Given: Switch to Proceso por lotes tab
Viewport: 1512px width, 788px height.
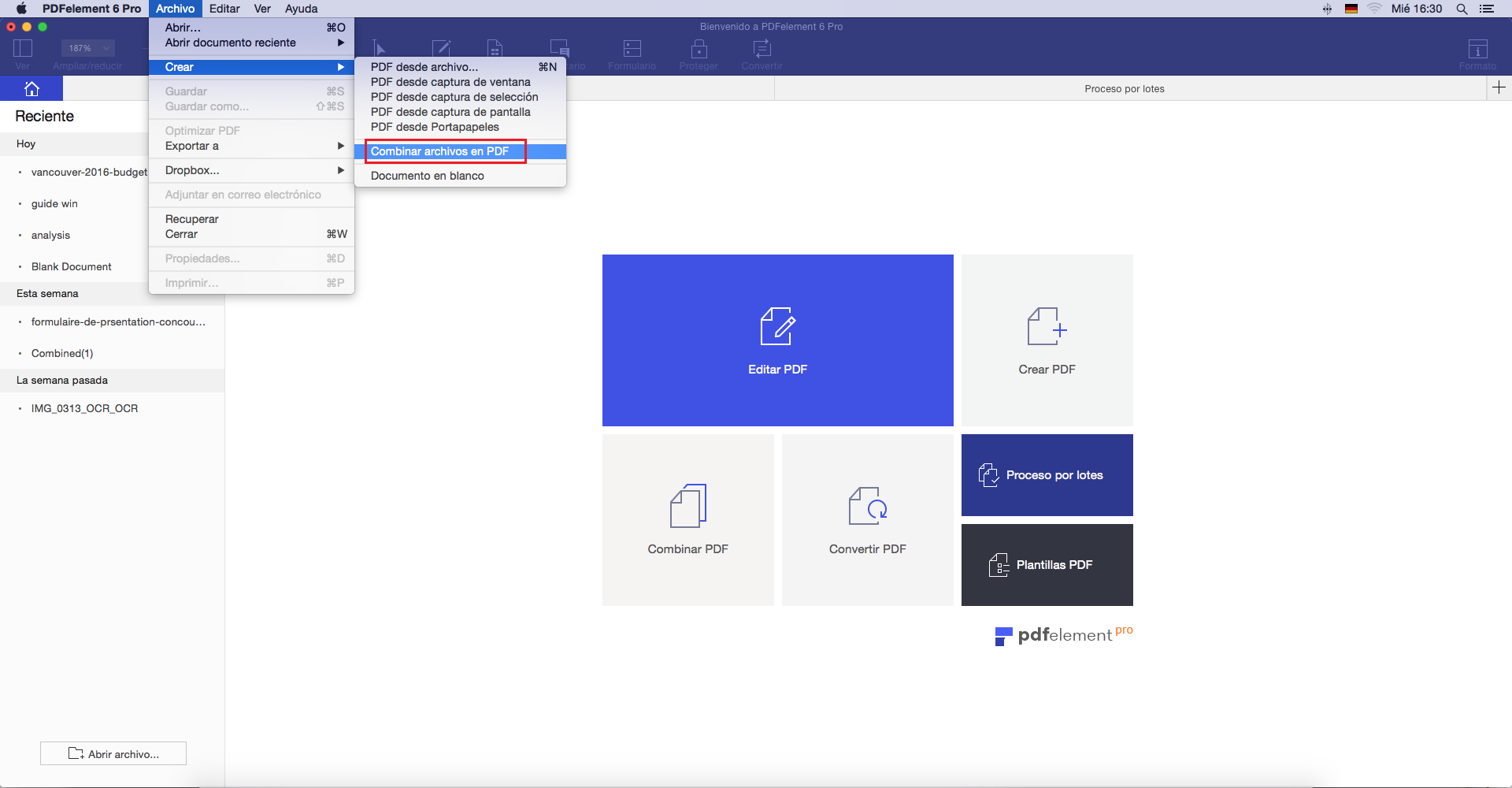Looking at the screenshot, I should tap(1124, 89).
